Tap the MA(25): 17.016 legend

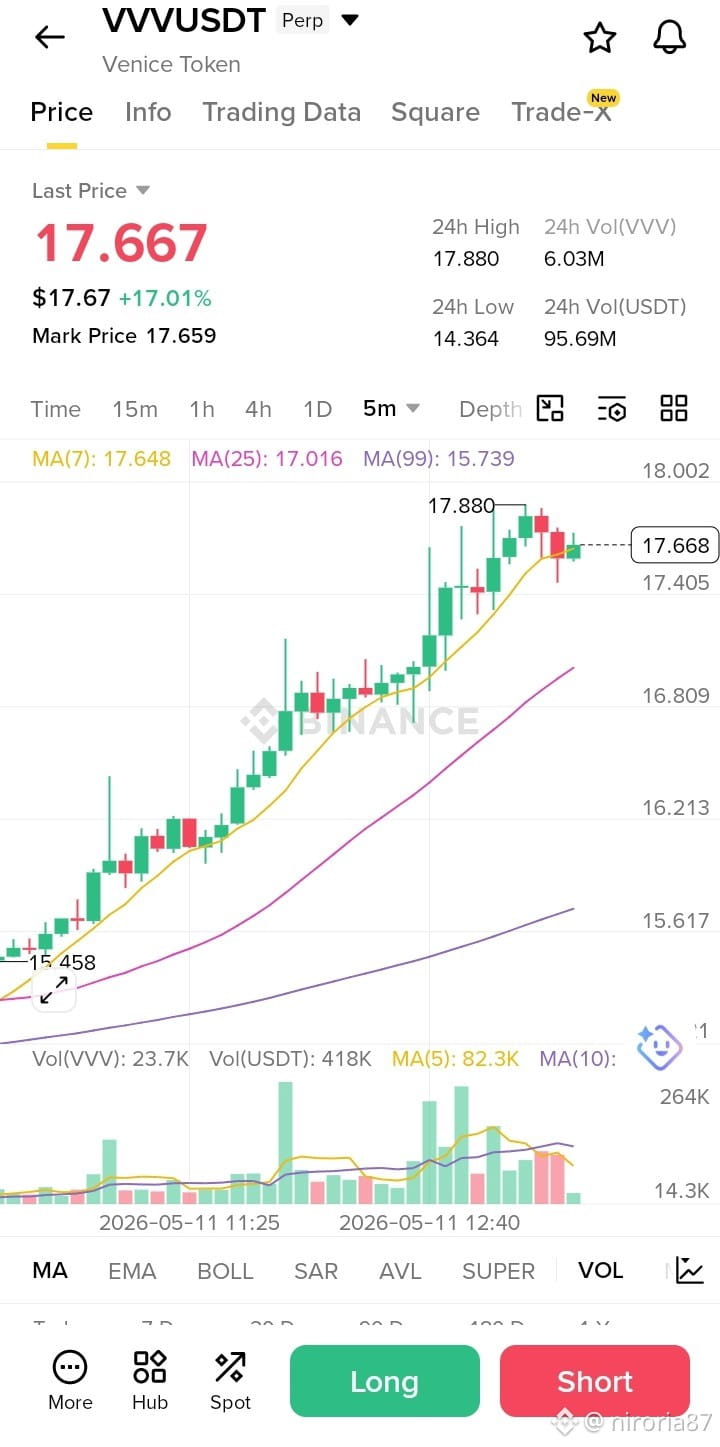point(267,459)
